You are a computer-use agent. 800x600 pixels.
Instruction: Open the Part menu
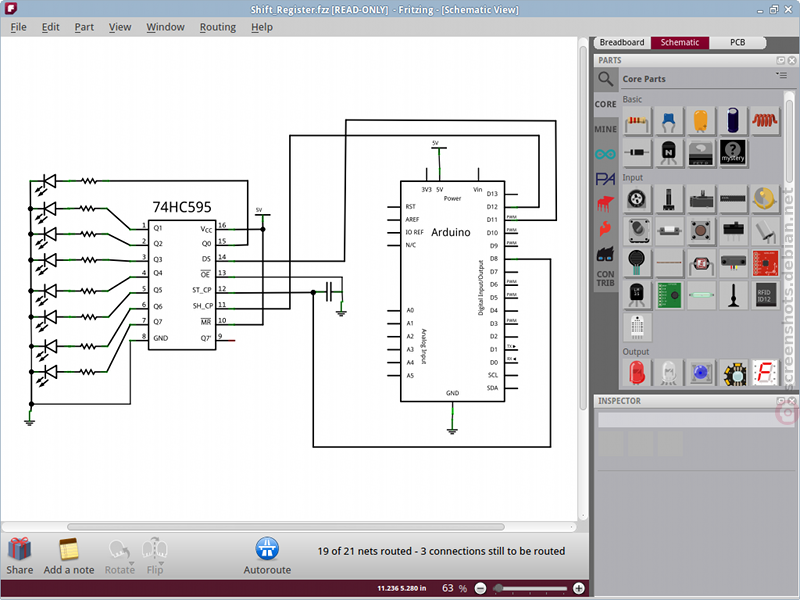pyautogui.click(x=84, y=27)
